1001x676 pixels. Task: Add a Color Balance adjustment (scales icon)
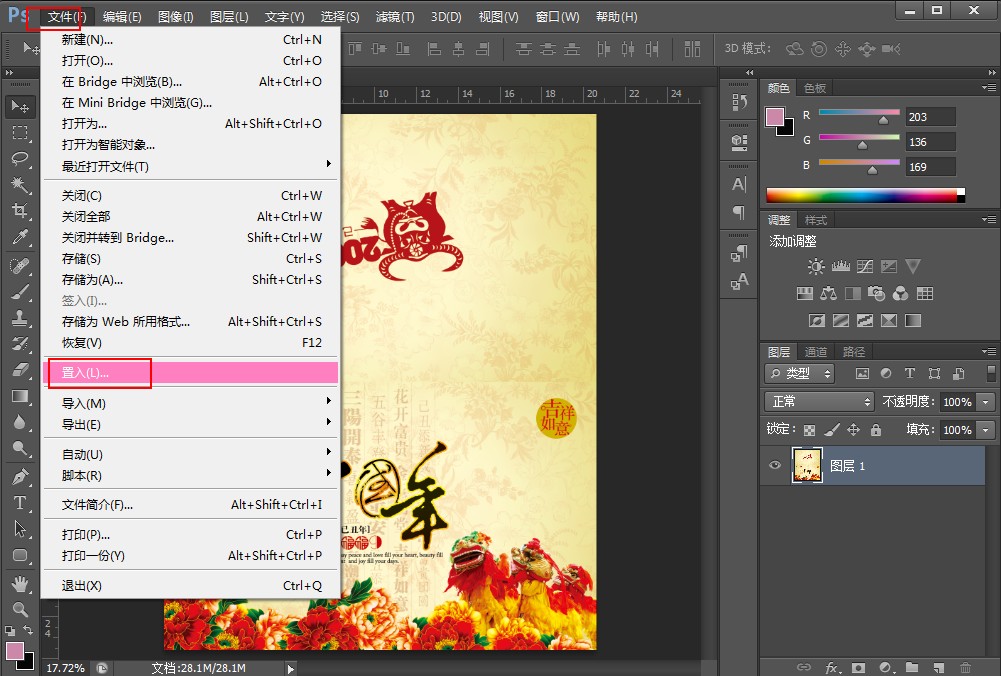pyautogui.click(x=829, y=293)
